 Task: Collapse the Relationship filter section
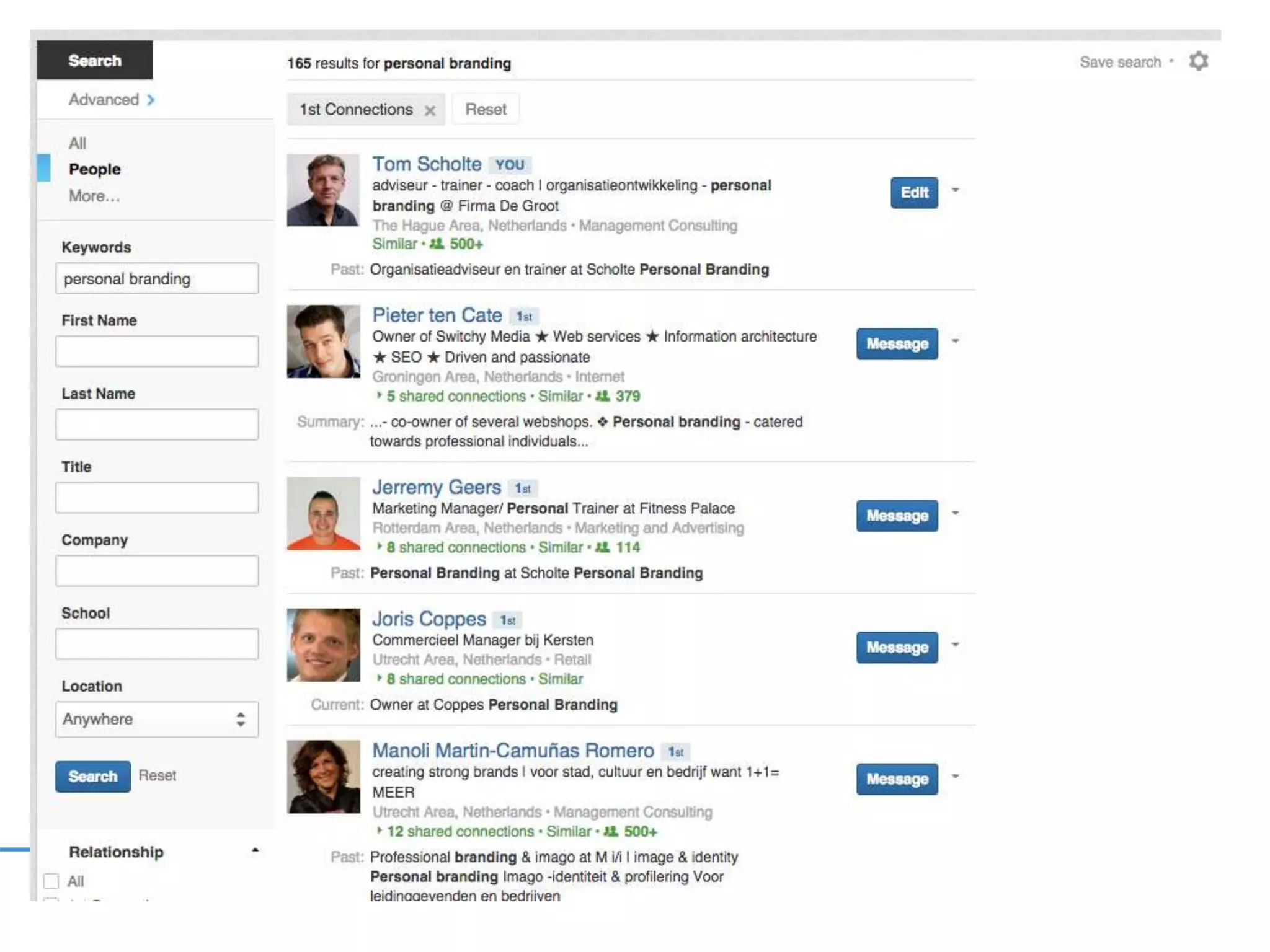pyautogui.click(x=255, y=851)
